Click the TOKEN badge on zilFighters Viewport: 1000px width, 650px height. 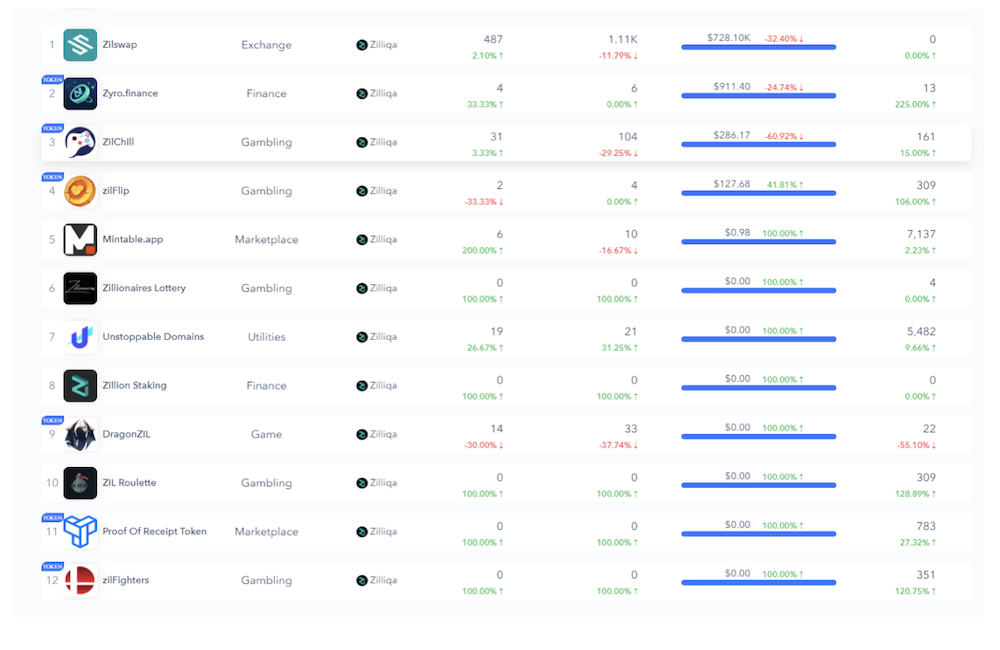[x=52, y=566]
